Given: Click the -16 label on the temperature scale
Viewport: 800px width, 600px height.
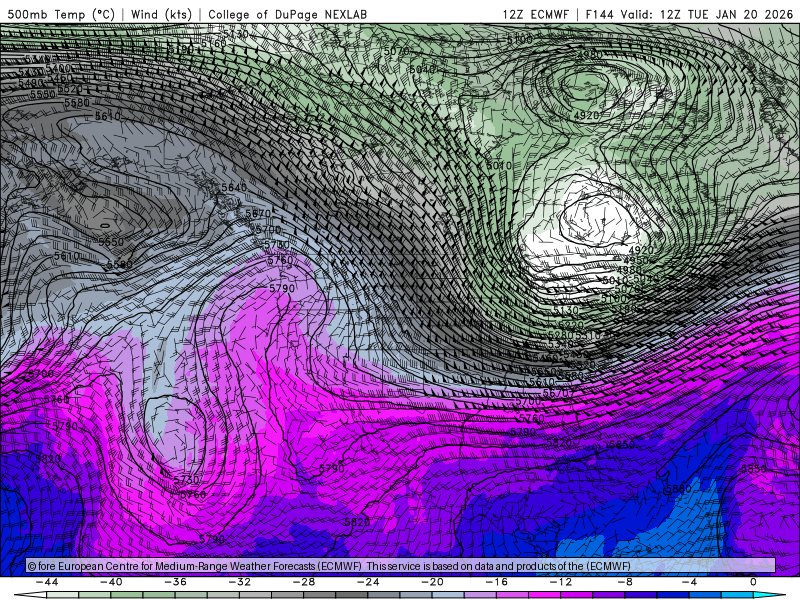Looking at the screenshot, I should pyautogui.click(x=496, y=582).
